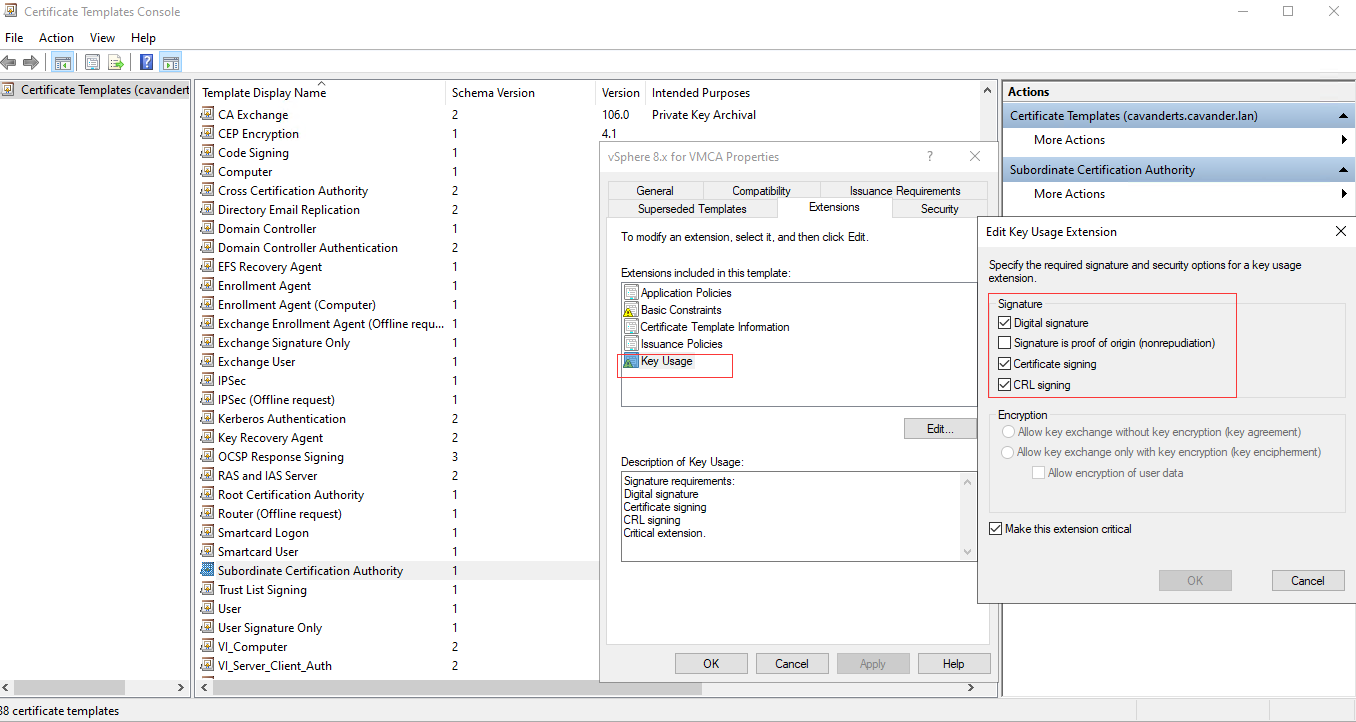This screenshot has width=1356, height=722.
Task: Click OK in vSphere properties dialog
Action: click(x=711, y=664)
